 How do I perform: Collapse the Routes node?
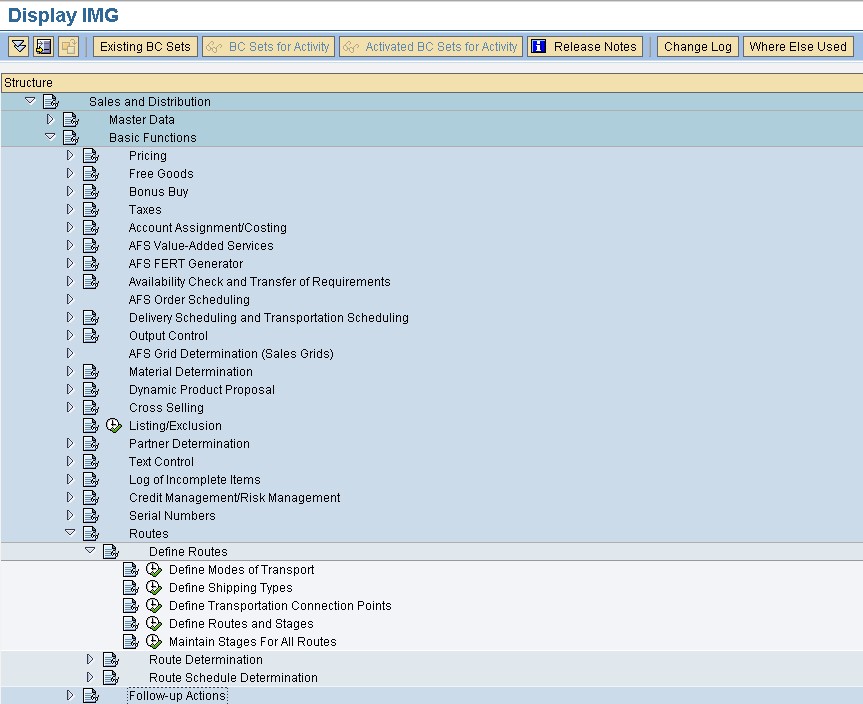click(x=70, y=533)
